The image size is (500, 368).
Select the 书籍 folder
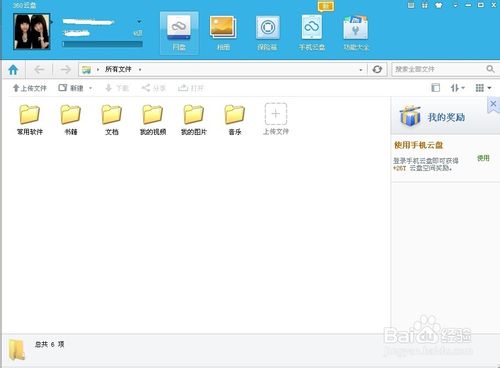[x=71, y=119]
